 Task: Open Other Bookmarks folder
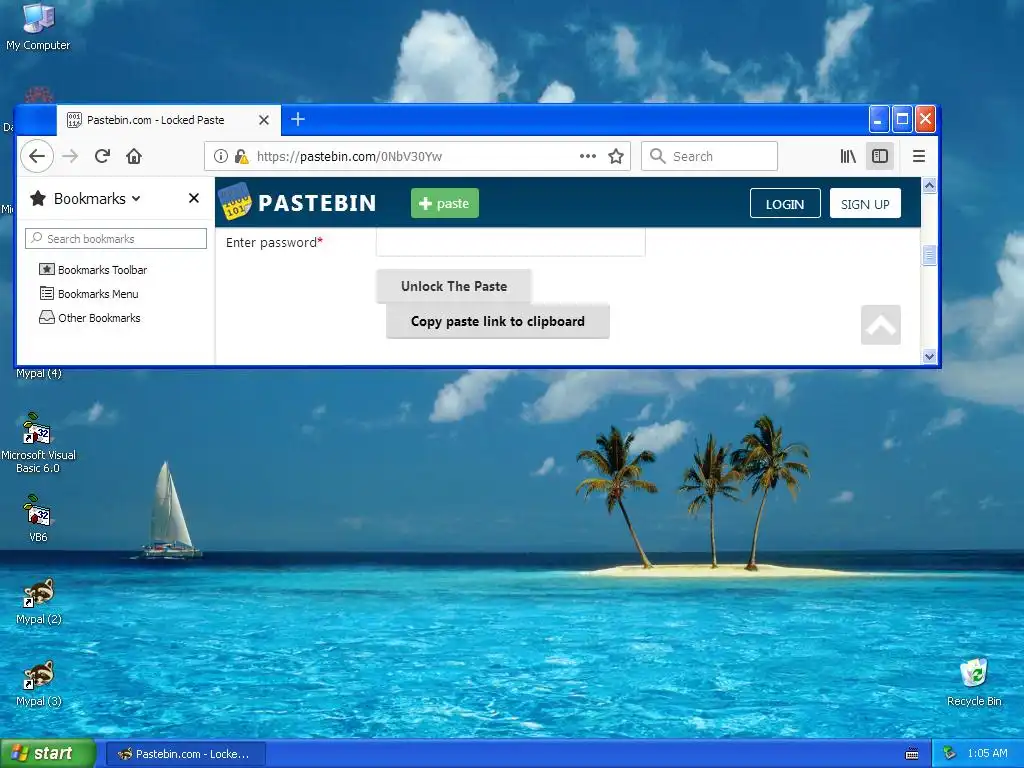click(89, 318)
